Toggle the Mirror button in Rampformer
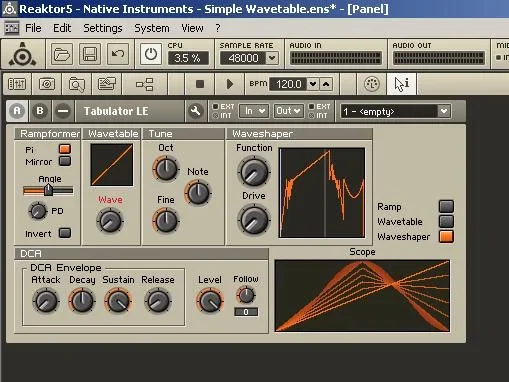This screenshot has height=382, width=509. tap(65, 161)
